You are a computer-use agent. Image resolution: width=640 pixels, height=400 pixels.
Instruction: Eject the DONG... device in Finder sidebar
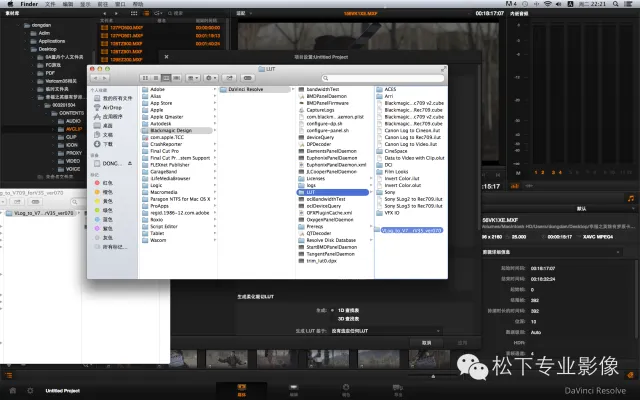[x=130, y=163]
